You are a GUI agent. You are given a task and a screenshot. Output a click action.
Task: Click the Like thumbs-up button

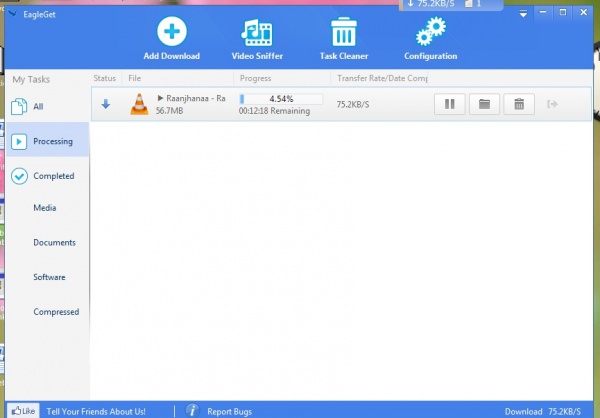pos(23,411)
